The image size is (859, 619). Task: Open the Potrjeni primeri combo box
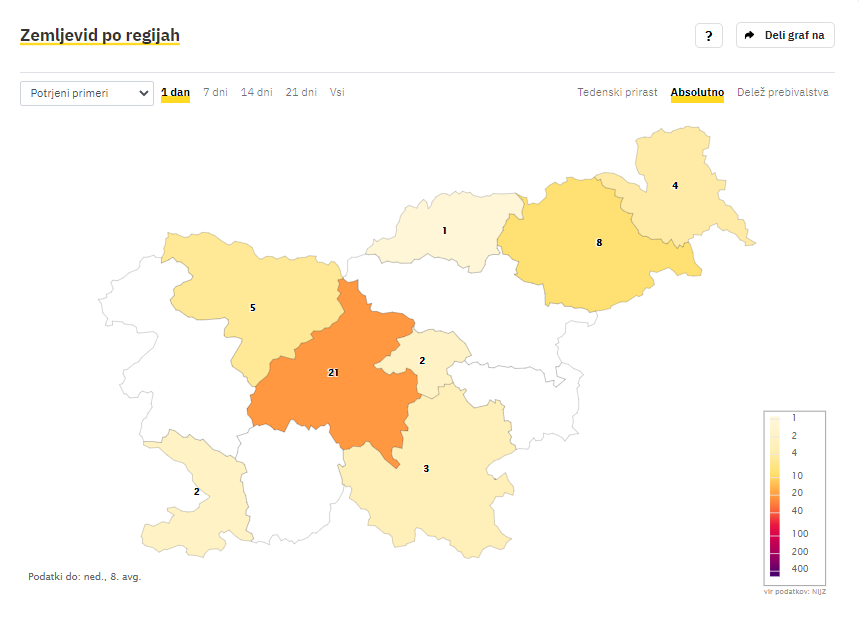click(x=87, y=93)
